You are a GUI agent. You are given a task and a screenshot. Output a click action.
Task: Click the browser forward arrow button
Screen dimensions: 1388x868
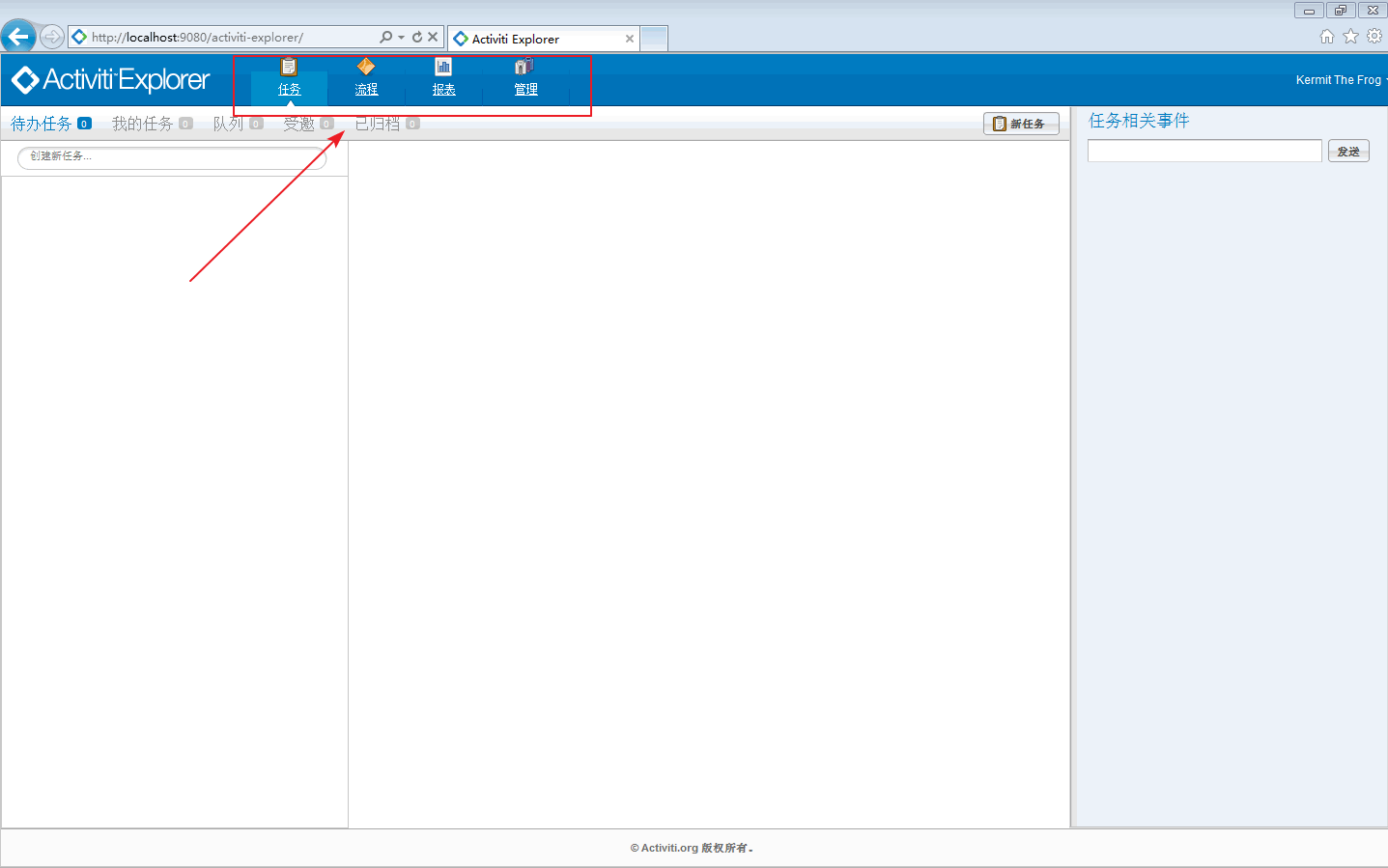point(52,38)
